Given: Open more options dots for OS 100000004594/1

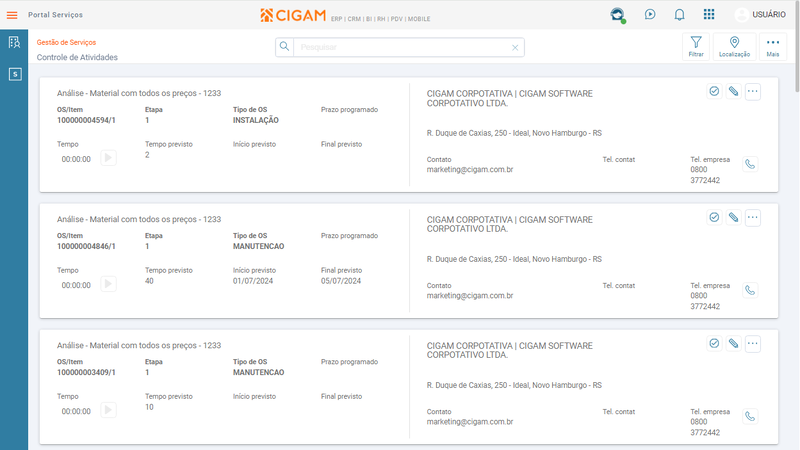Looking at the screenshot, I should pyautogui.click(x=753, y=91).
